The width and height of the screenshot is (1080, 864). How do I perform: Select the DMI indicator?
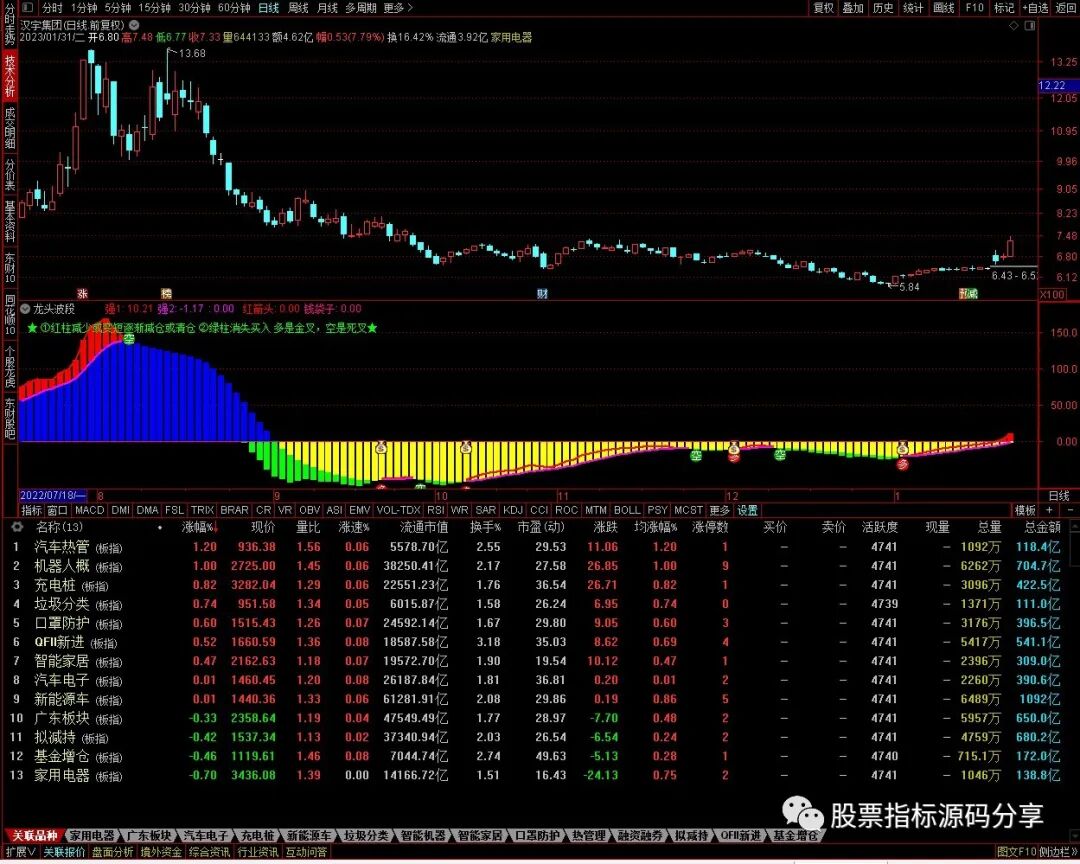[x=120, y=511]
